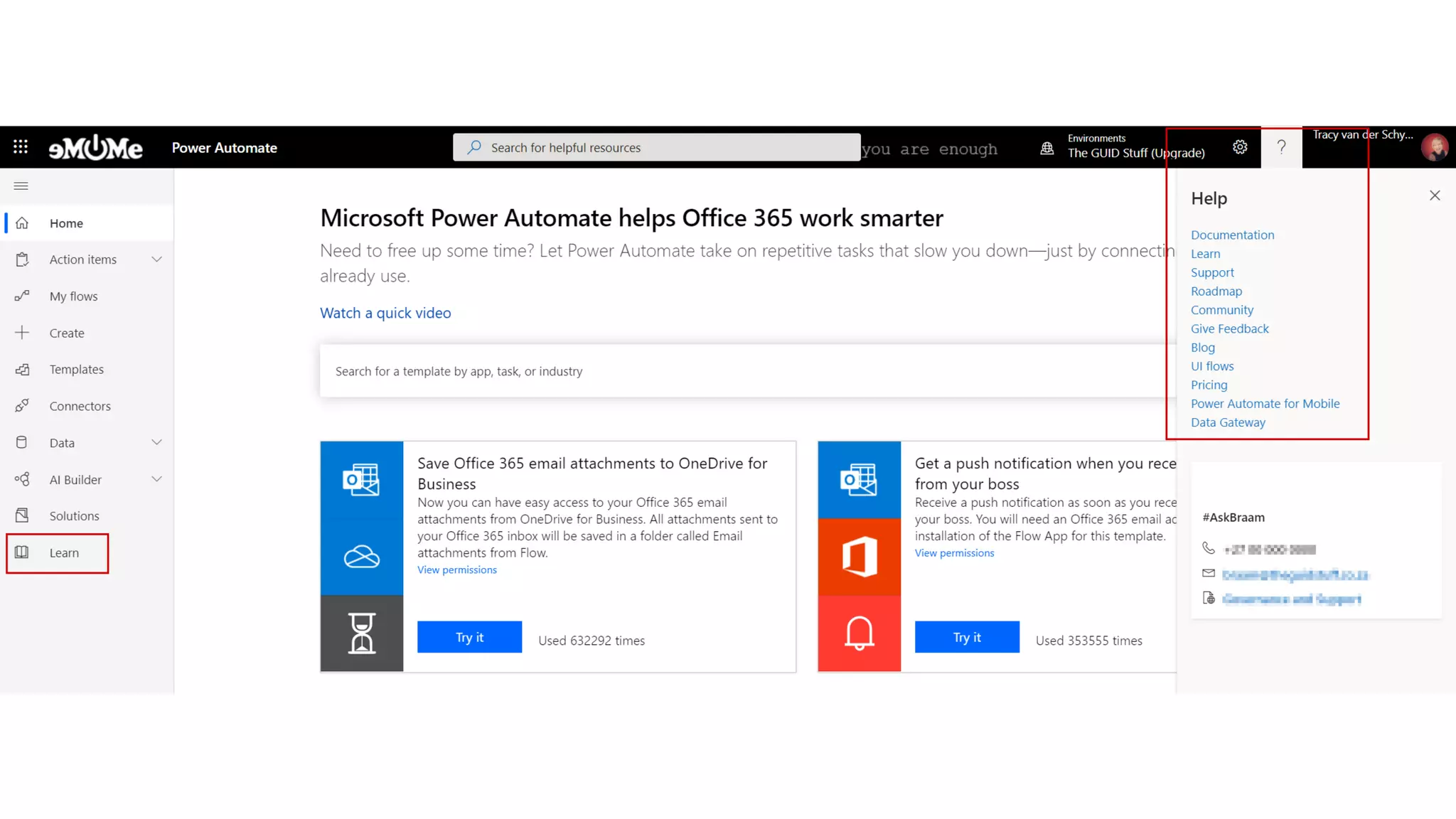Select Templates in left navigation
Viewport: 1456px width, 819px height.
76,369
